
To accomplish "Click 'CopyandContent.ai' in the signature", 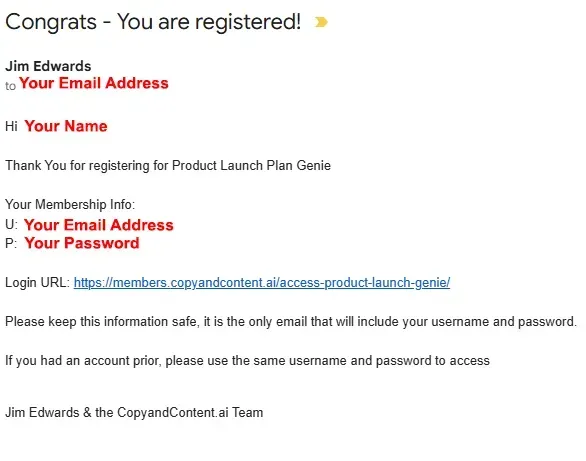I will pyautogui.click(x=173, y=412).
